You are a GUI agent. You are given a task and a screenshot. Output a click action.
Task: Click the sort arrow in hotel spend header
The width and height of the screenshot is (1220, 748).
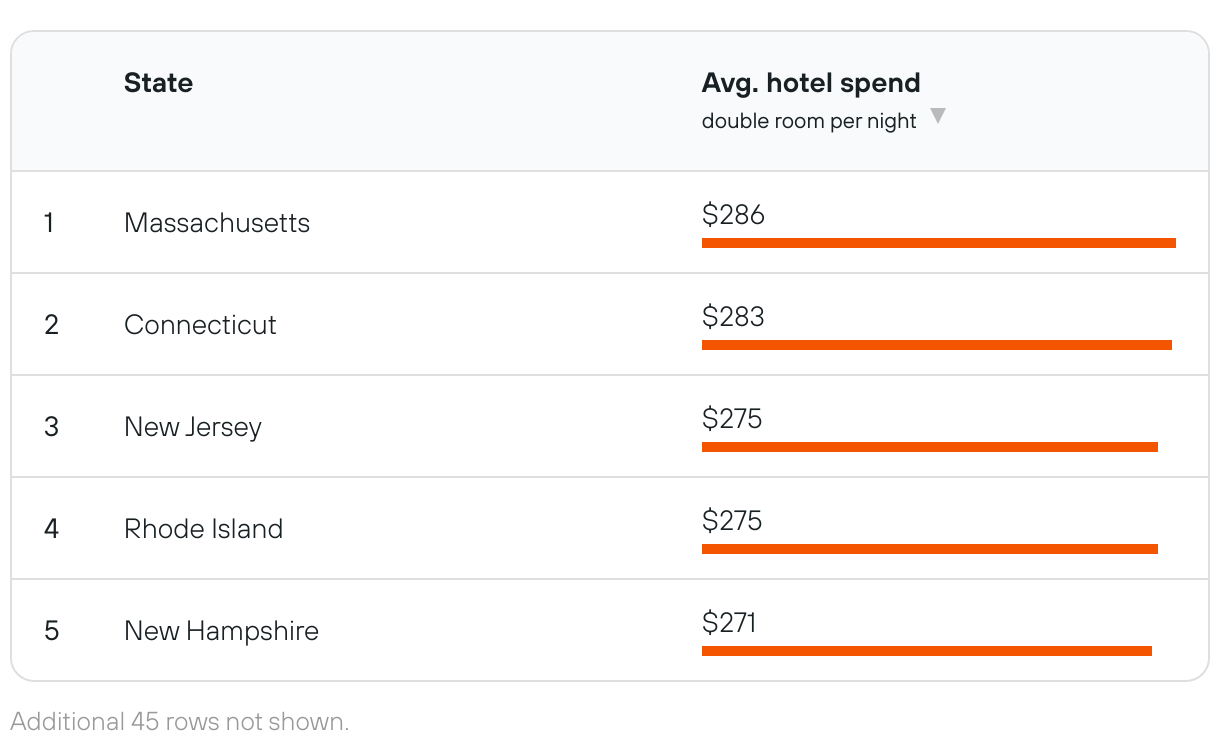937,116
